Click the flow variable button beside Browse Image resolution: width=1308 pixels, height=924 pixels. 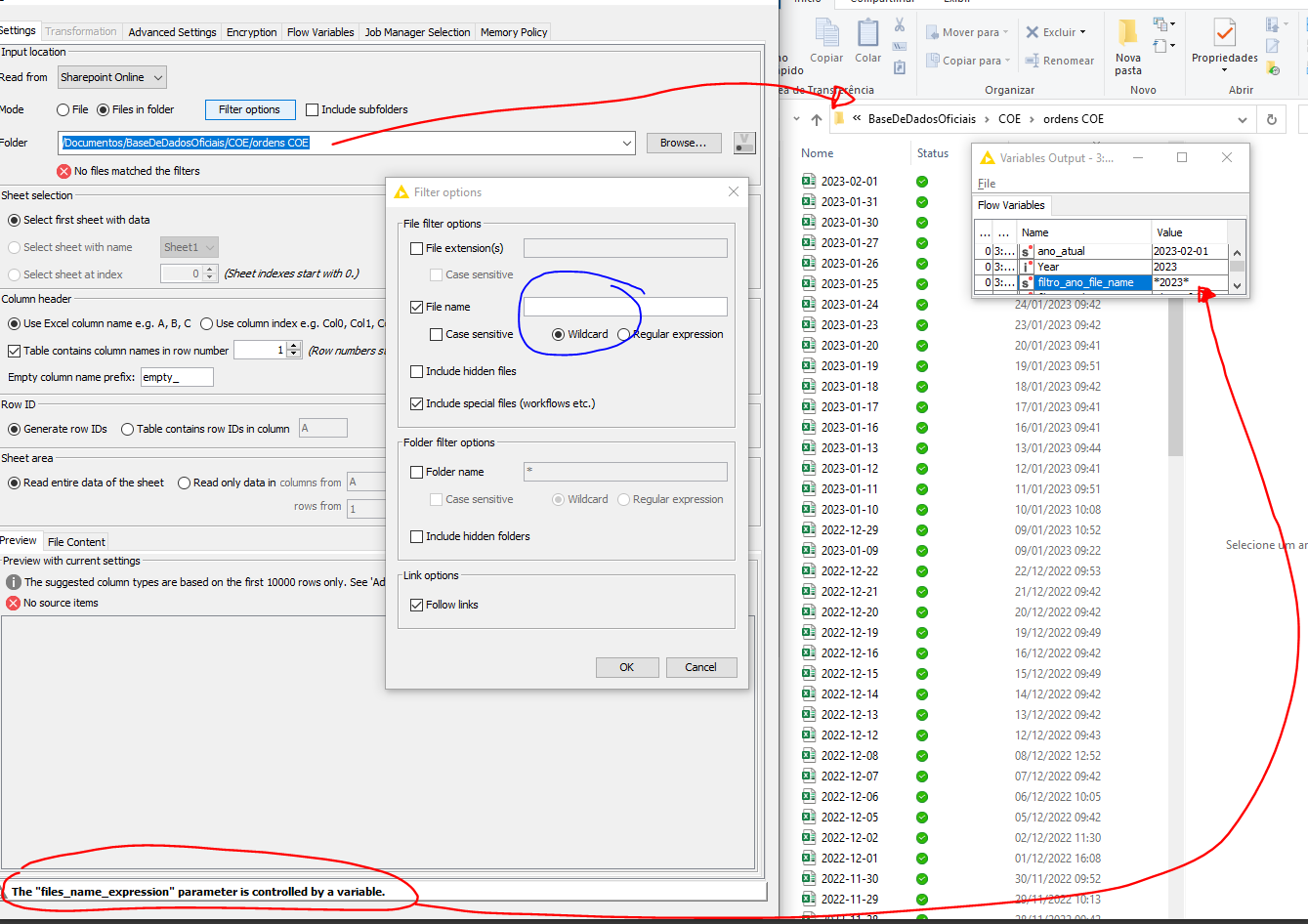click(744, 143)
